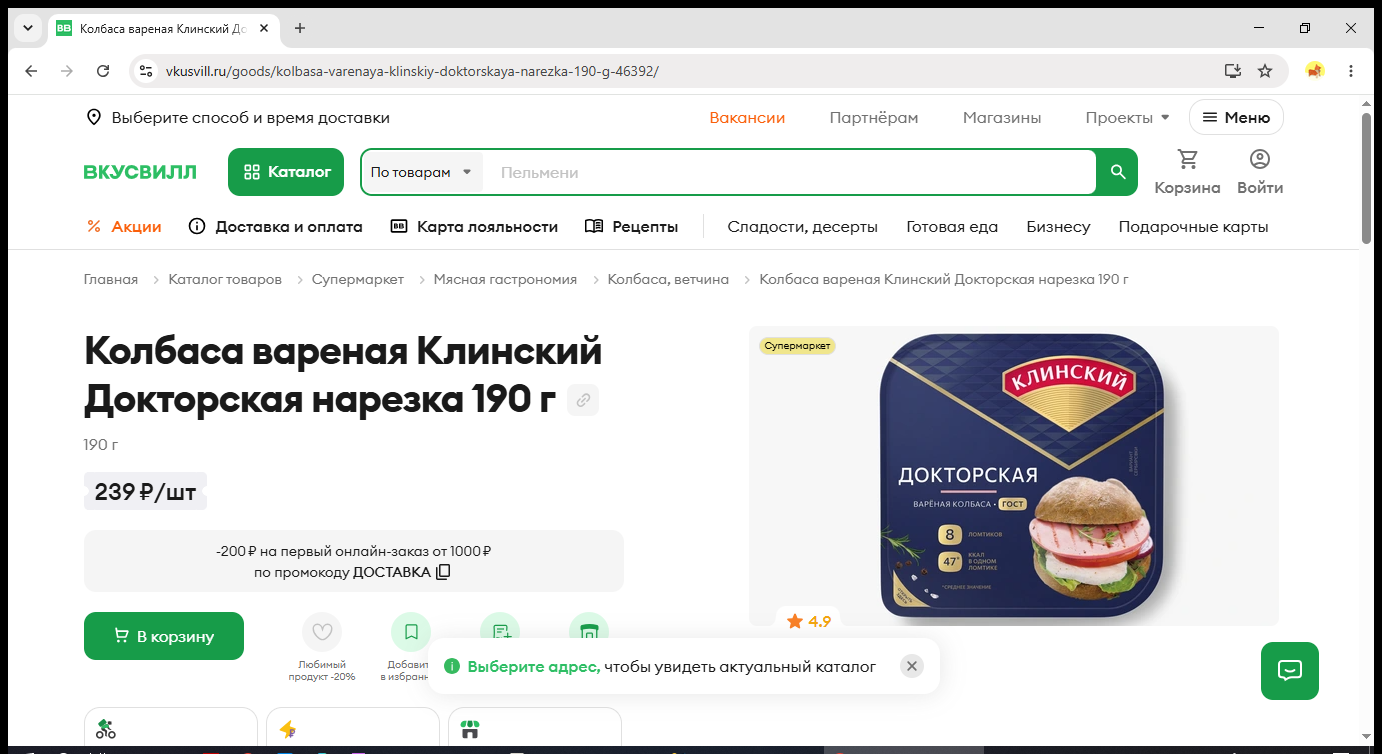
Task: Open the shopping cart (Корзина)
Action: tap(1187, 172)
